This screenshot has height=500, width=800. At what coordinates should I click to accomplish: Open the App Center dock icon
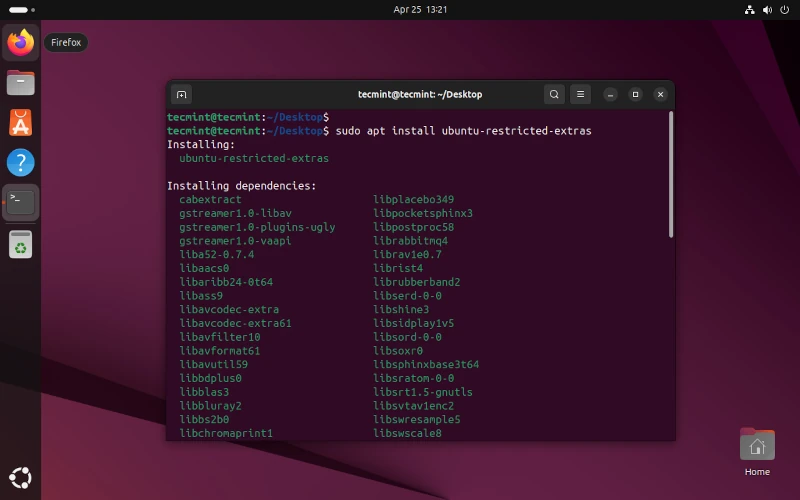tap(21, 123)
